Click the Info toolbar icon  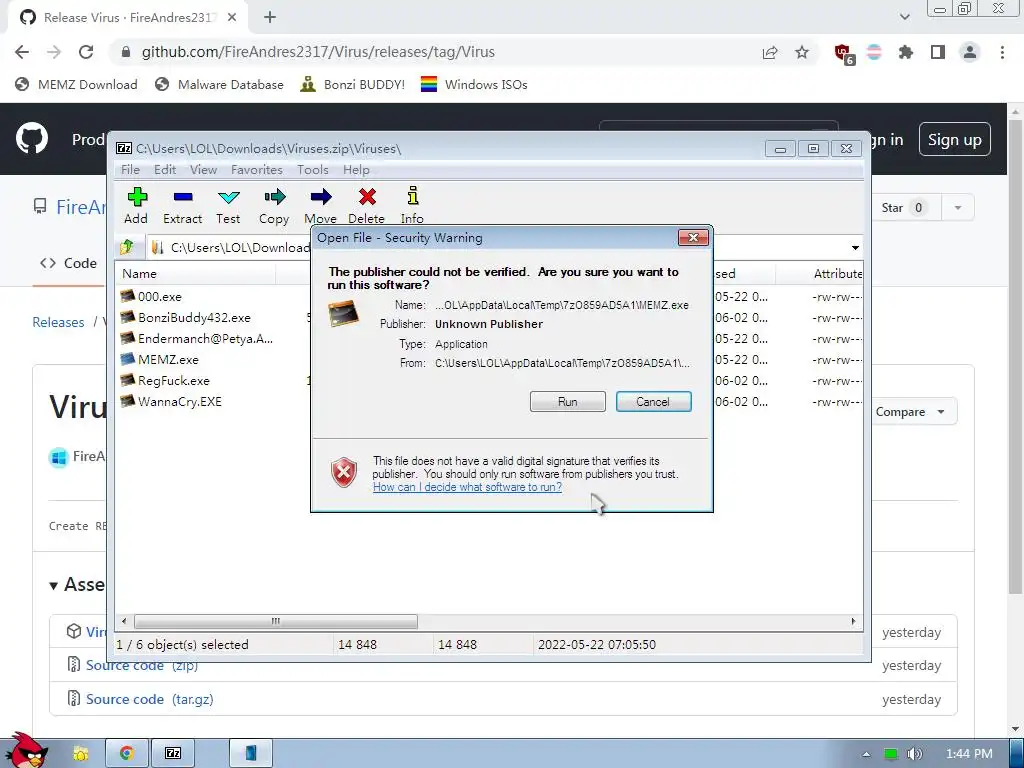click(412, 206)
